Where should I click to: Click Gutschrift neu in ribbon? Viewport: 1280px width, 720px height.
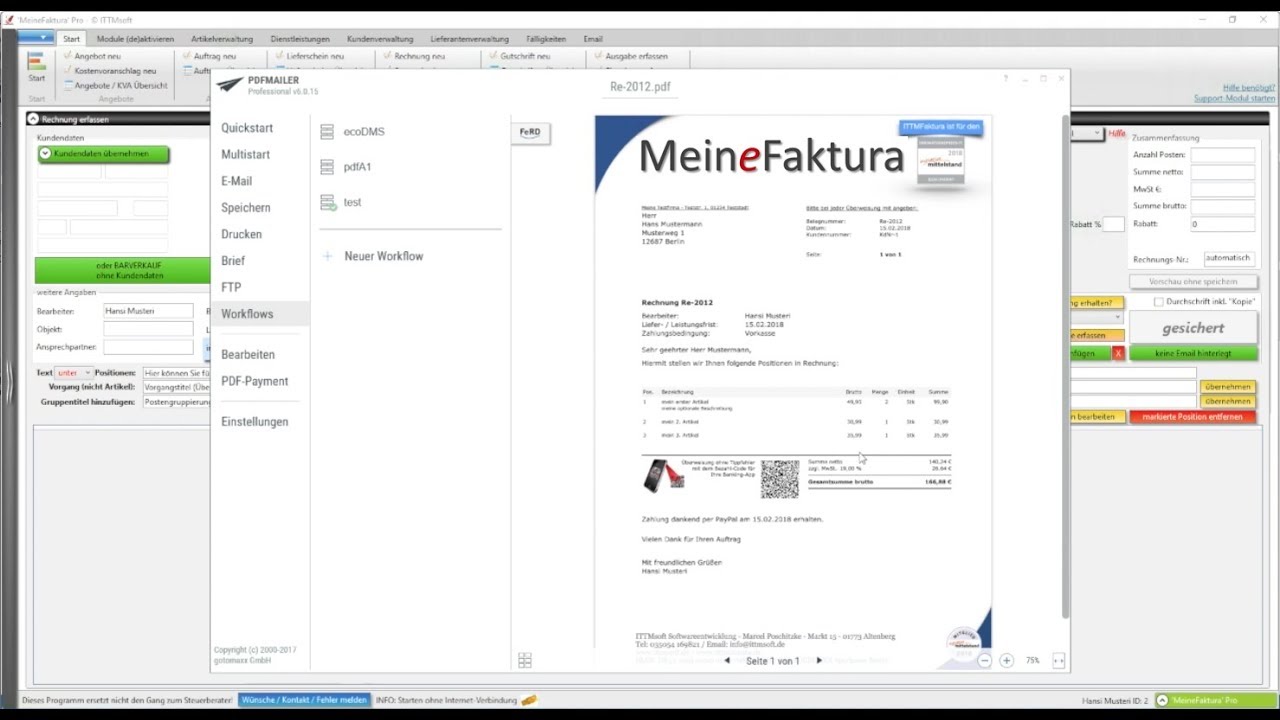coord(520,56)
